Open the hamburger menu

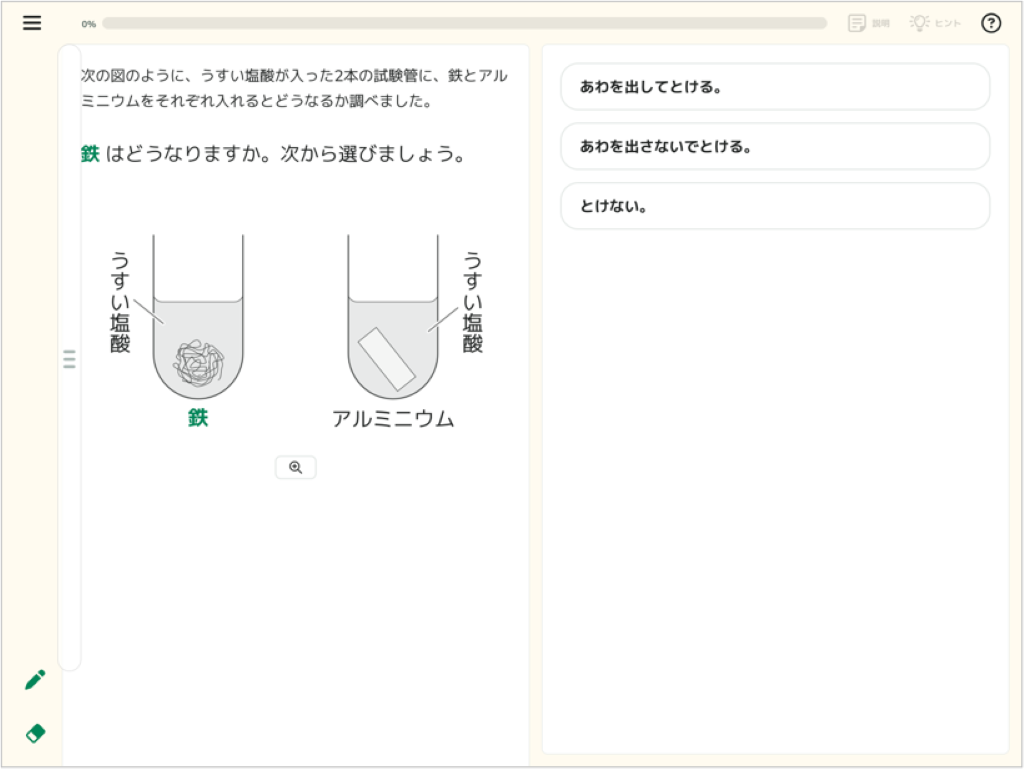click(32, 23)
